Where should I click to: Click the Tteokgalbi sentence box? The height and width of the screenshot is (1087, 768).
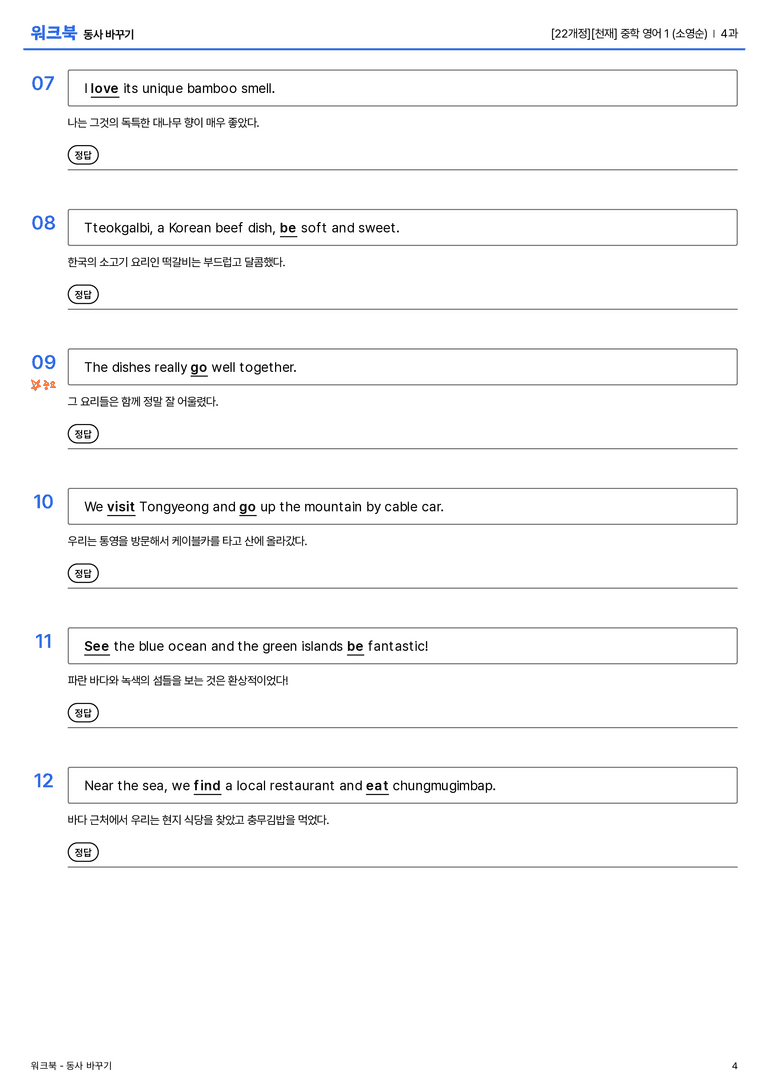[x=403, y=227]
